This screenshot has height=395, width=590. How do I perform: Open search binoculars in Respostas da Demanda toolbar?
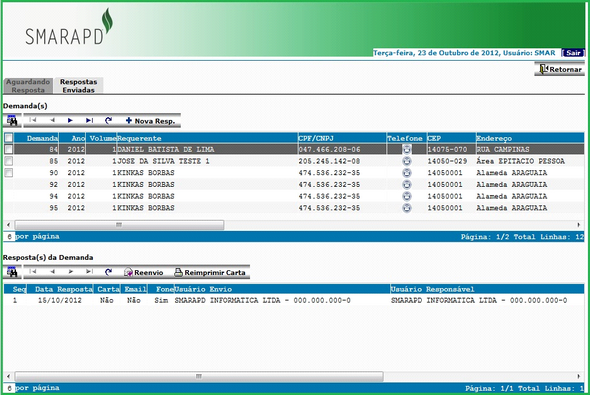coord(12,272)
